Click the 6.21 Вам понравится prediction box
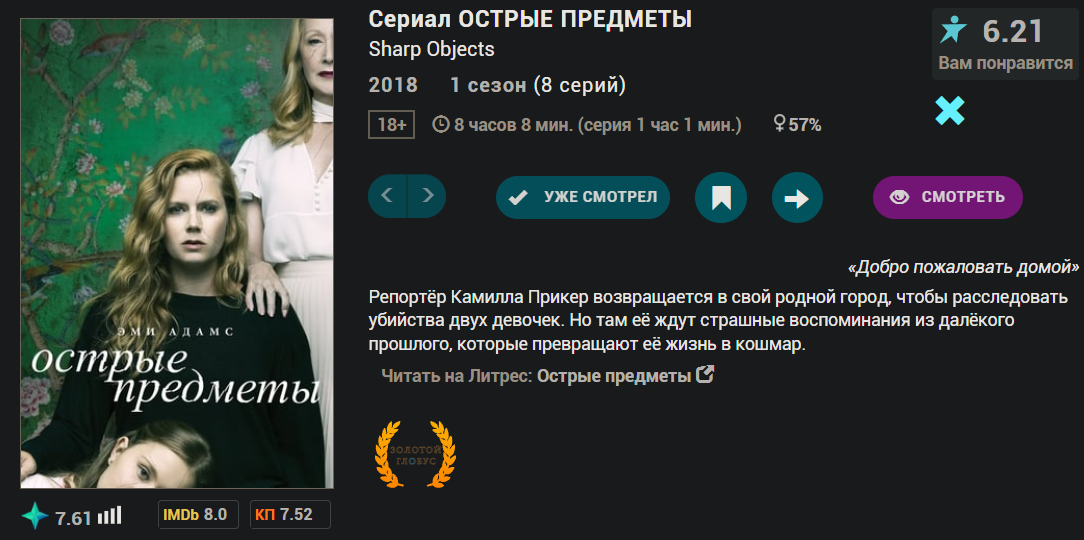The image size is (1084, 540). point(1005,43)
